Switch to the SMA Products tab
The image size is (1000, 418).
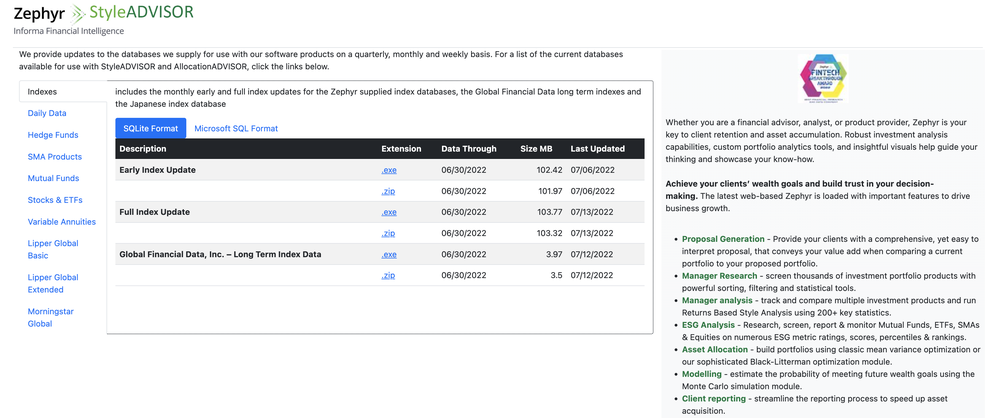[x=55, y=156]
